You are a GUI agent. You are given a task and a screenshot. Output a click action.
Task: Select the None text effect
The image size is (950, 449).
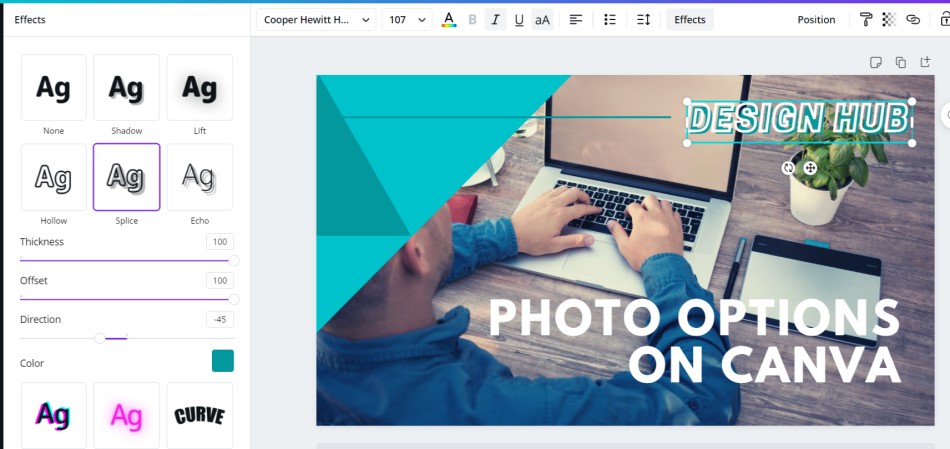(x=54, y=87)
